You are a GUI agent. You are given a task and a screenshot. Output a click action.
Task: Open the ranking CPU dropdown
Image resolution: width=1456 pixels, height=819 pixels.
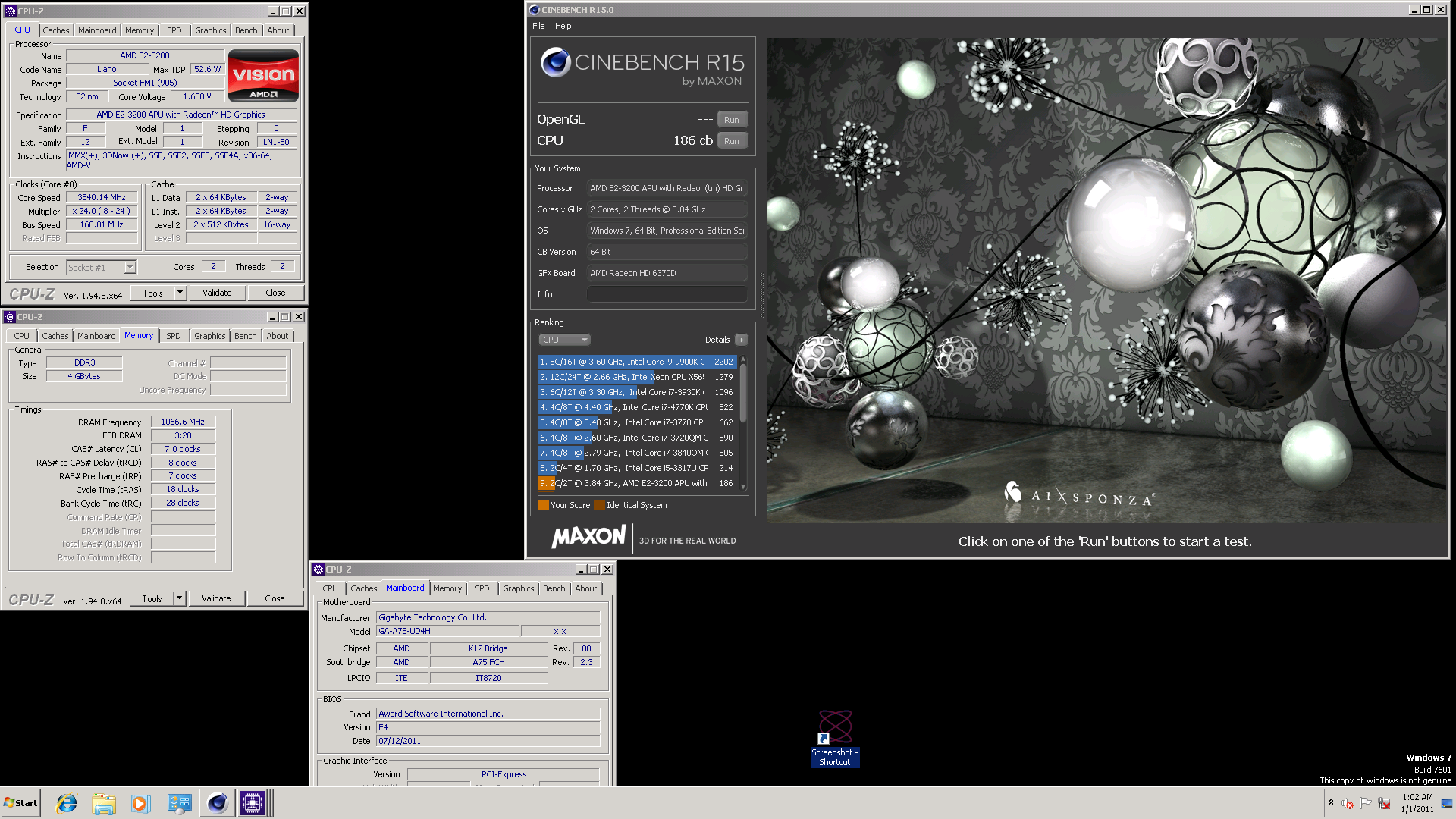564,340
